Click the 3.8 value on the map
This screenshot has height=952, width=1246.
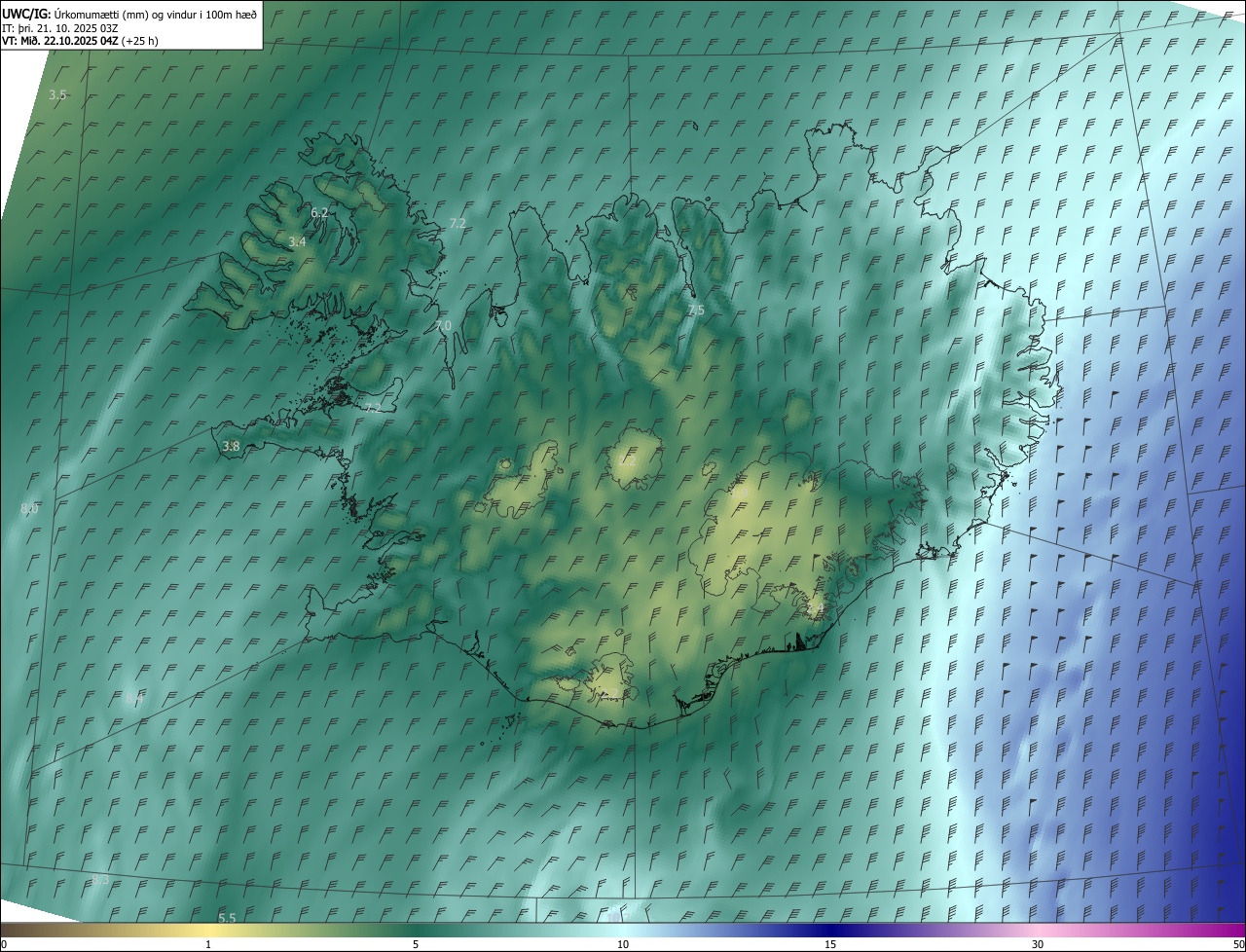point(231,446)
